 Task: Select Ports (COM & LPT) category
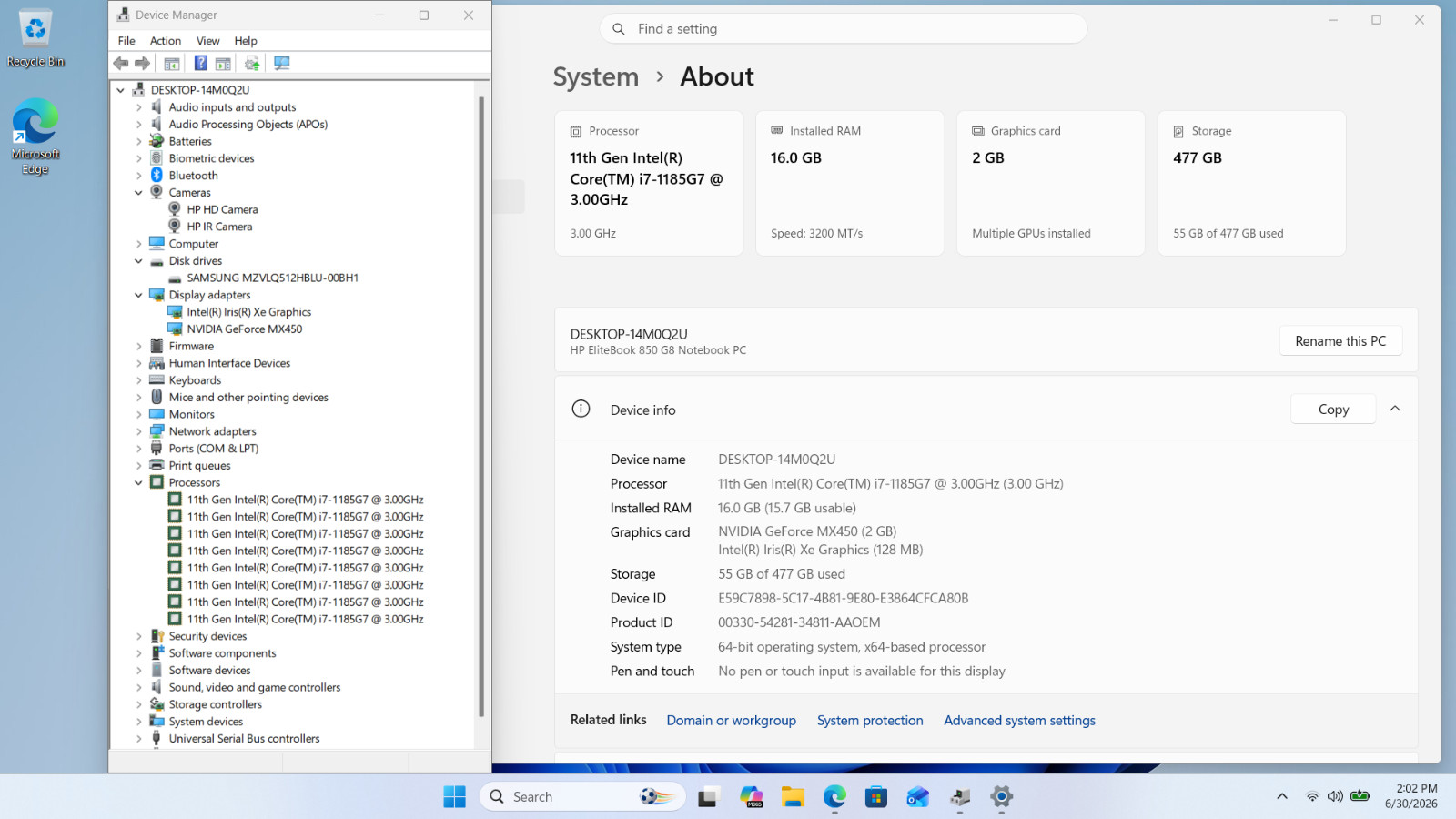(x=213, y=449)
